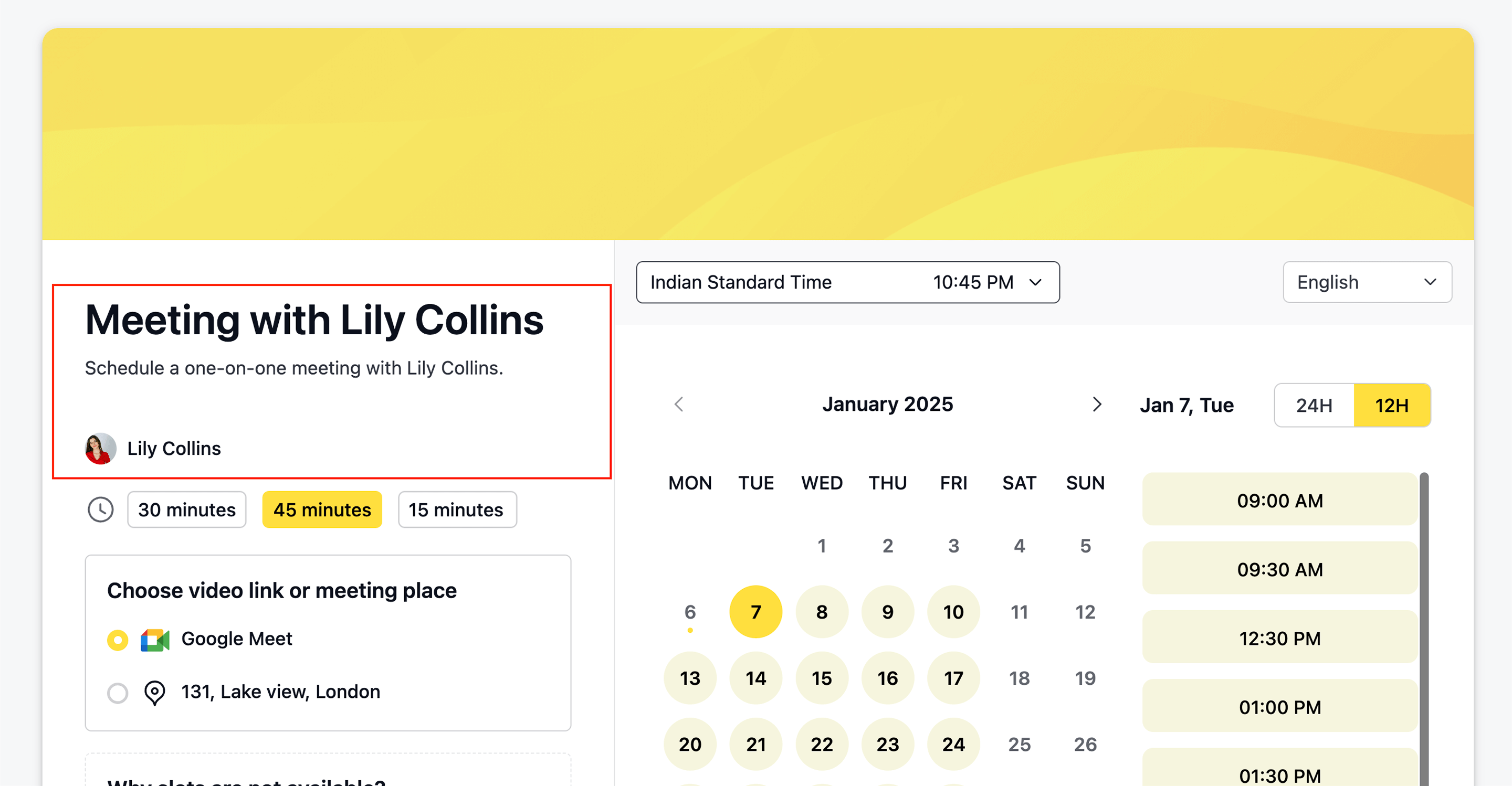Choose the 30 minutes duration
Screen dimensions: 1512x786
pos(187,509)
